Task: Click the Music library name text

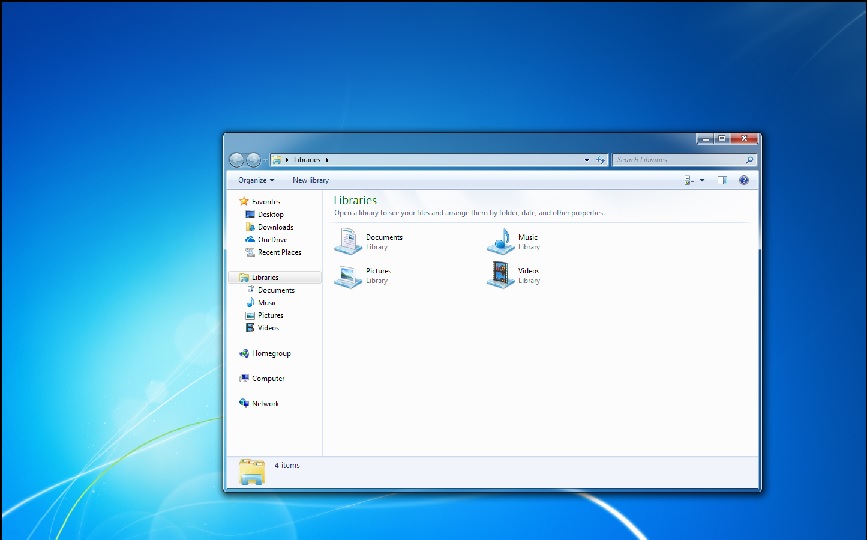Action: click(x=528, y=238)
